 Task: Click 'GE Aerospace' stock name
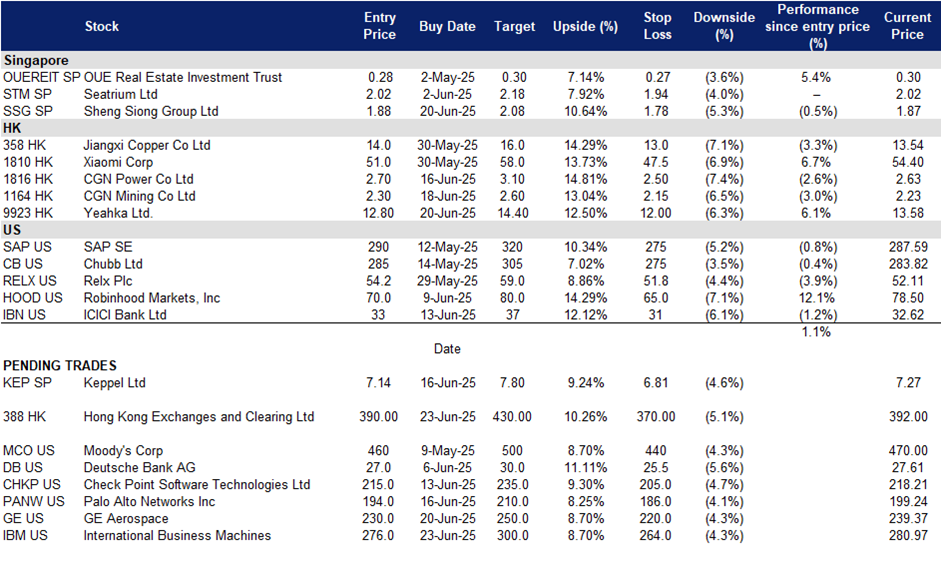126,518
